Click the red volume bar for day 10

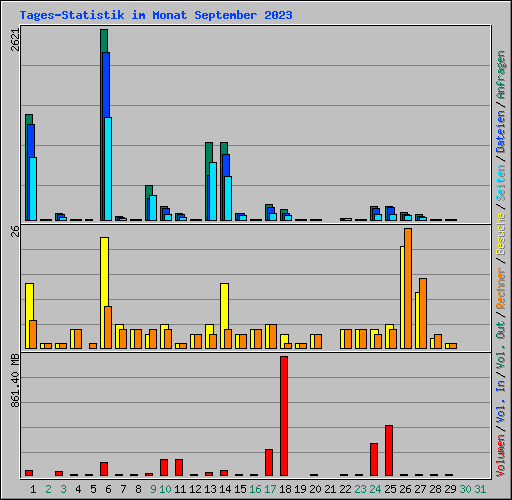(x=164, y=467)
